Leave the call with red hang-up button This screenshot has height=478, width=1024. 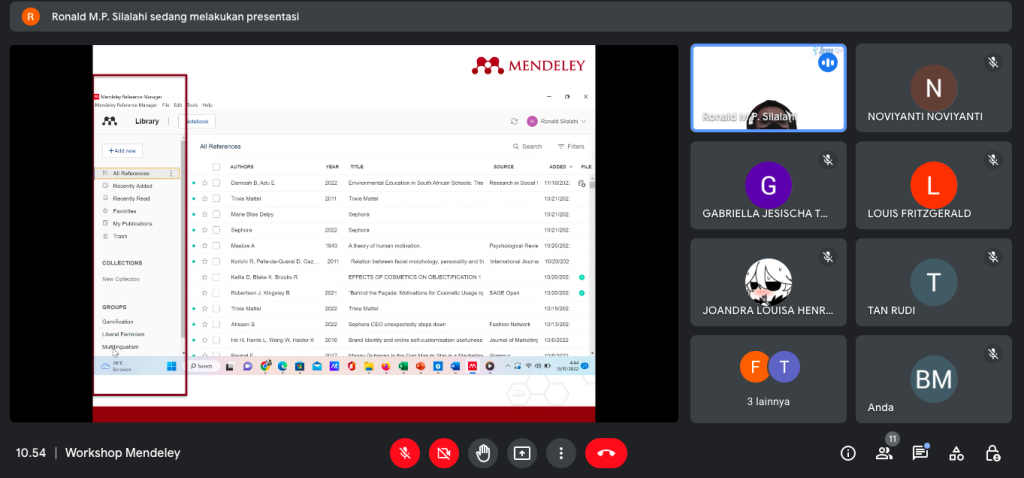606,453
